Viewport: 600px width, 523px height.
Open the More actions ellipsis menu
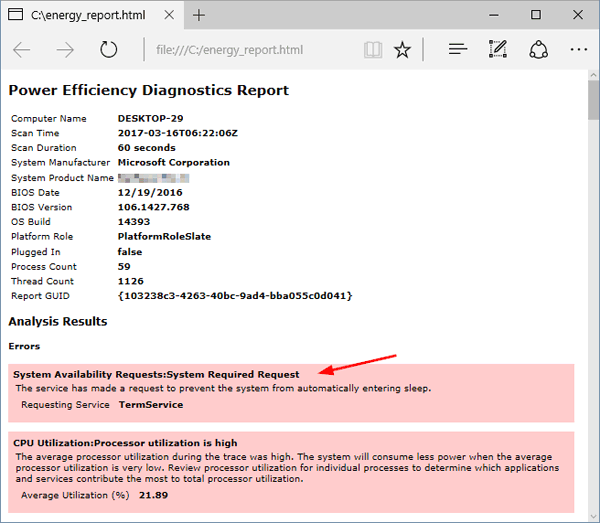pos(578,50)
